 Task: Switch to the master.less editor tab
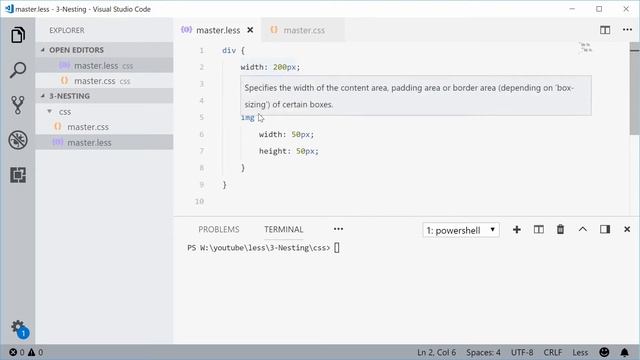[217, 30]
